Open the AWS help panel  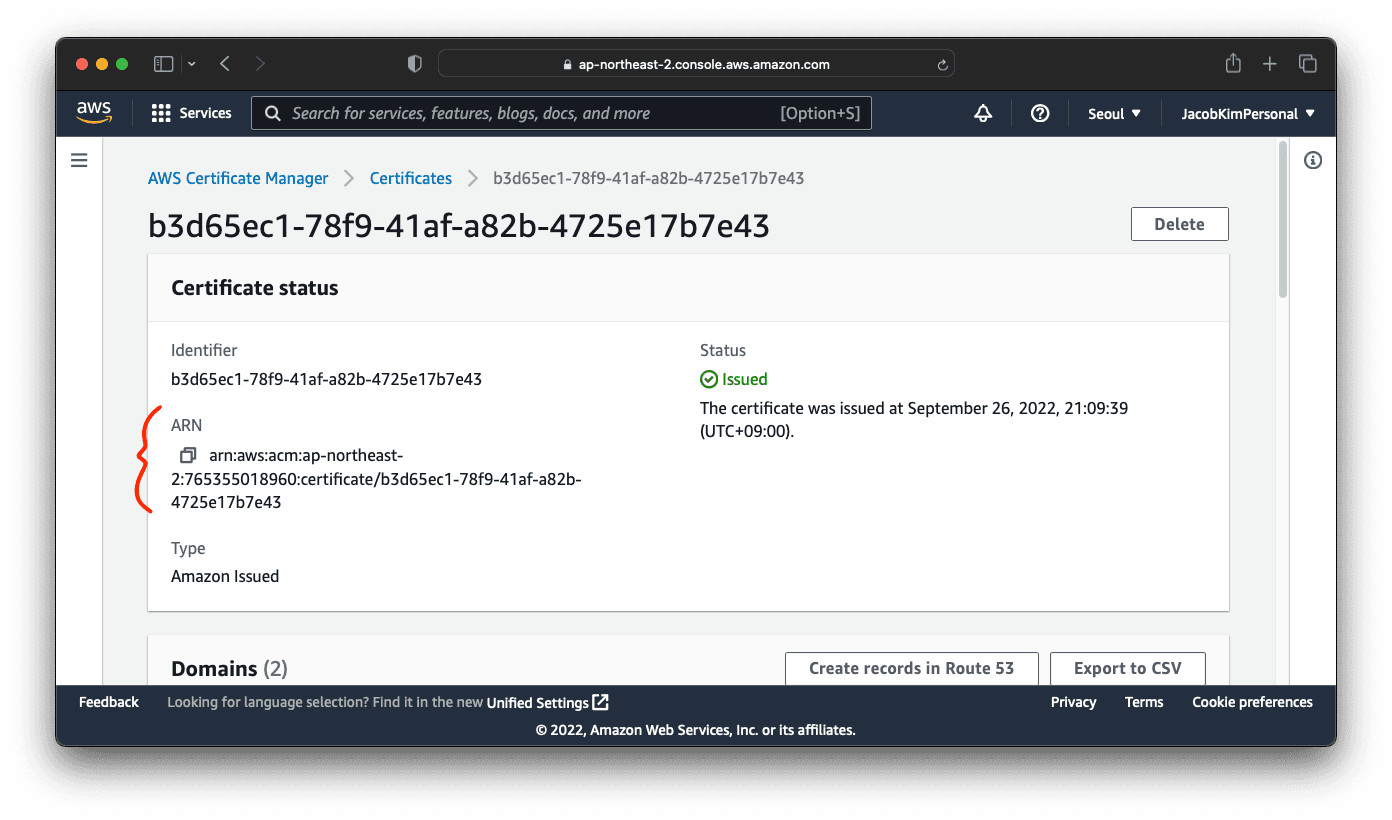coord(1039,113)
